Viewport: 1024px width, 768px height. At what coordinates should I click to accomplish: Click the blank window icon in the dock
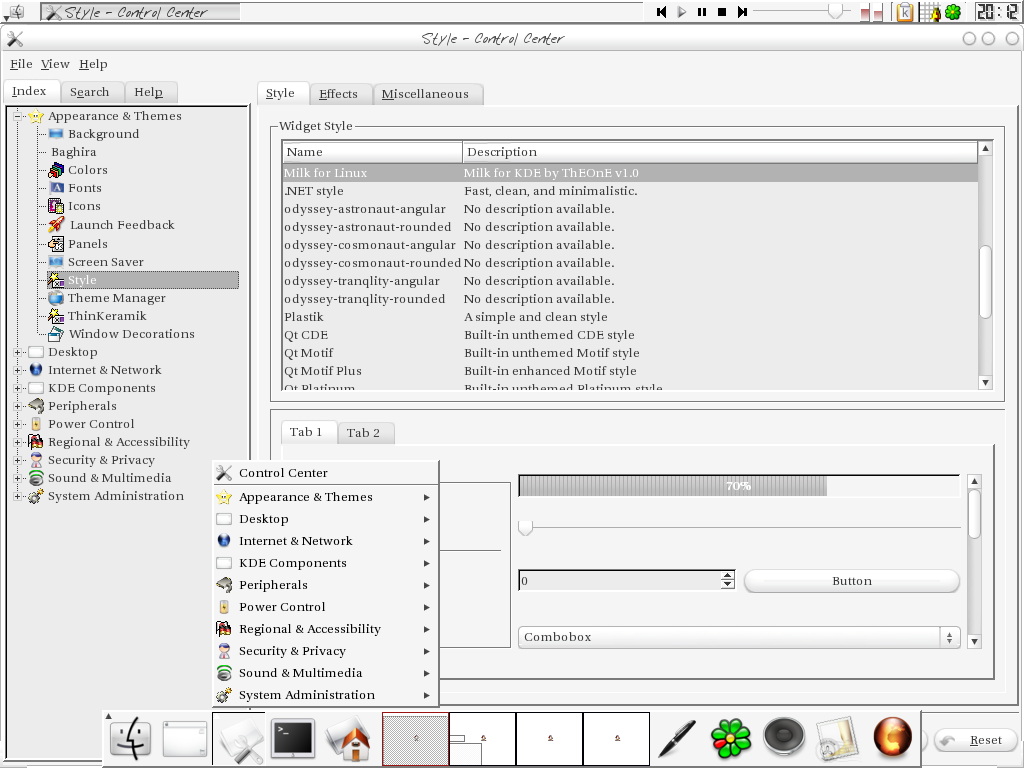185,739
